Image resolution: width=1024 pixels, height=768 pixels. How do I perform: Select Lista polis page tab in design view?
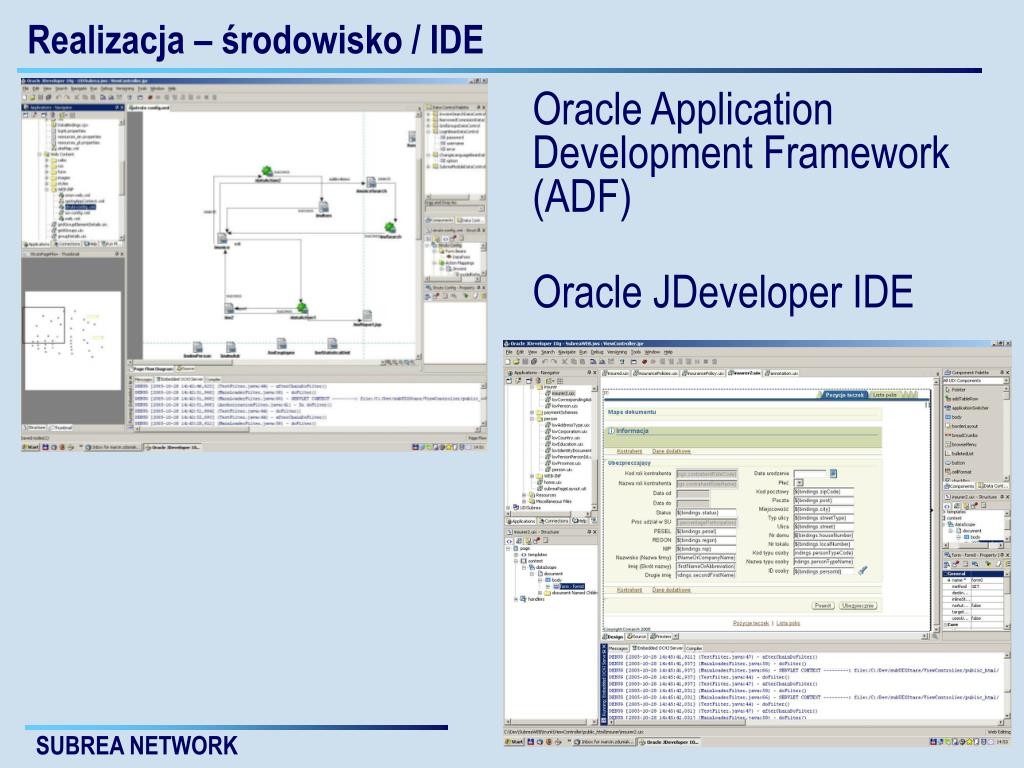tap(885, 395)
